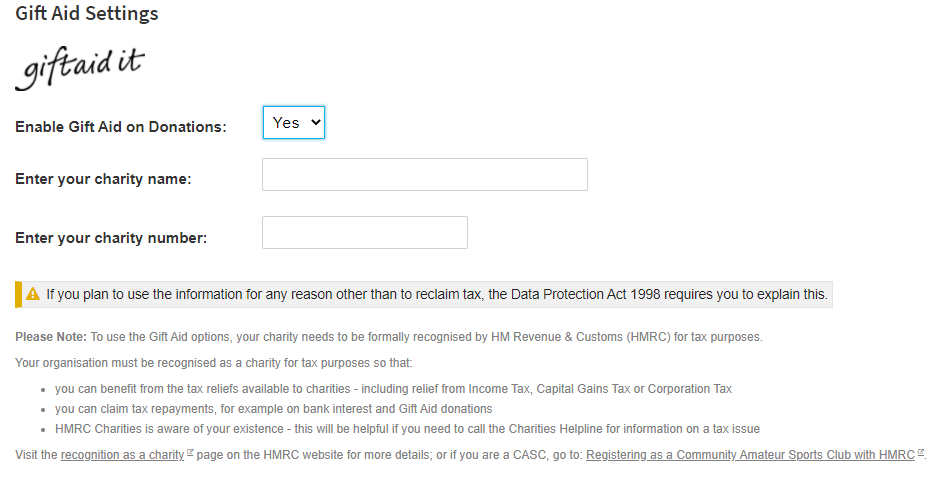Click the Data Protection Act 1998 warning message
The height and width of the screenshot is (482, 939).
pyautogui.click(x=436, y=294)
